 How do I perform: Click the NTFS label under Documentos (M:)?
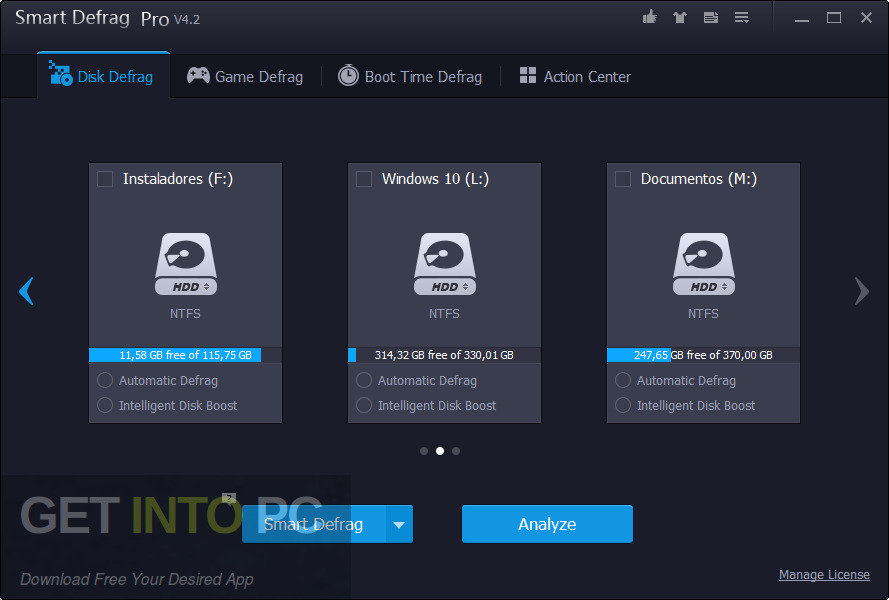(704, 314)
